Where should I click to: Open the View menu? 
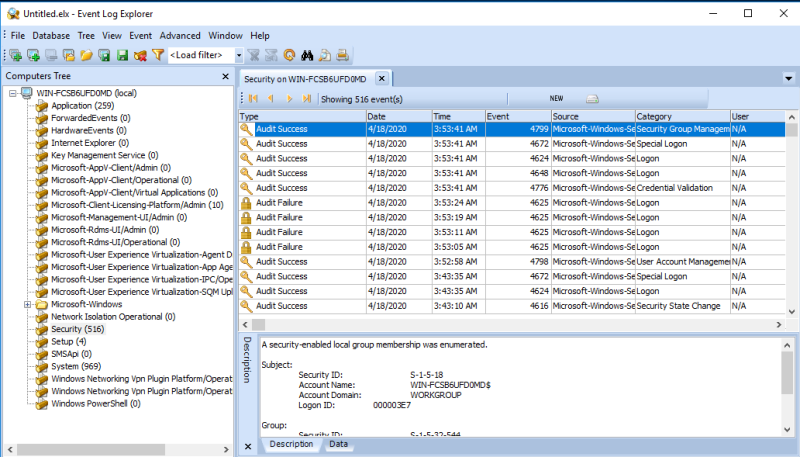click(x=112, y=36)
